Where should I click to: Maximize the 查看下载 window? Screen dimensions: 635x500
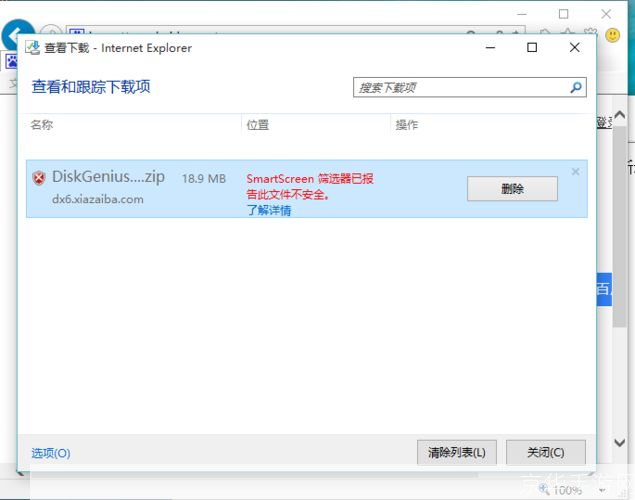(532, 47)
